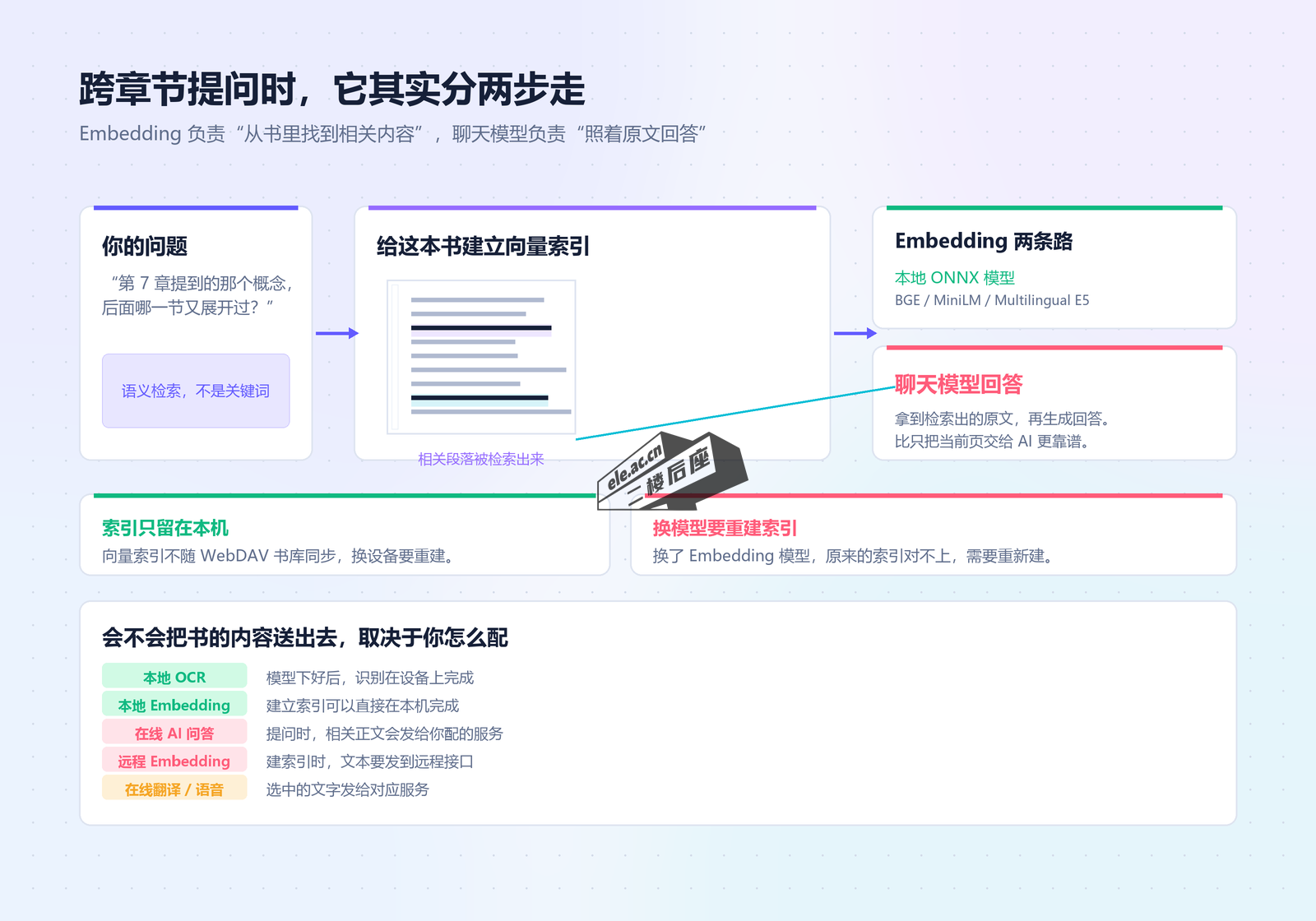Click the heading 给这本书建立向量索引
This screenshot has width=1316, height=921.
pos(483,246)
